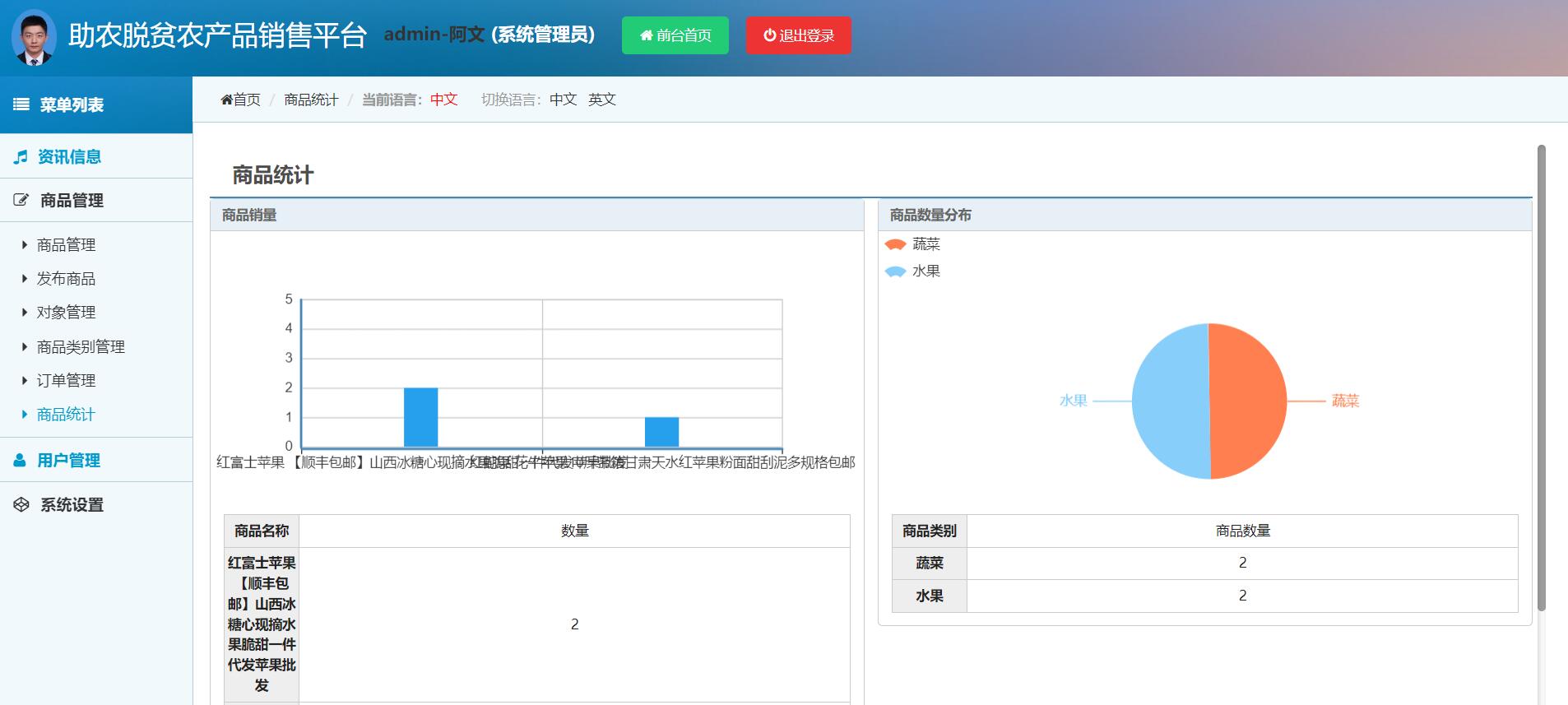Click the blue 水果 pie slice

[x=1170, y=401]
